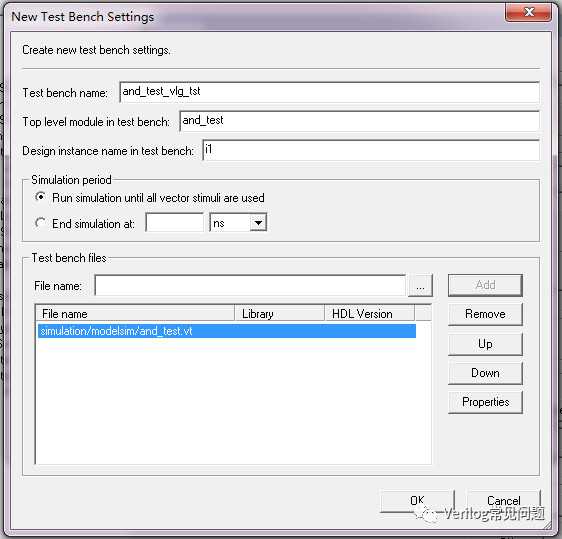The width and height of the screenshot is (562, 539).
Task: Remove the selected test bench file
Action: pos(485,314)
